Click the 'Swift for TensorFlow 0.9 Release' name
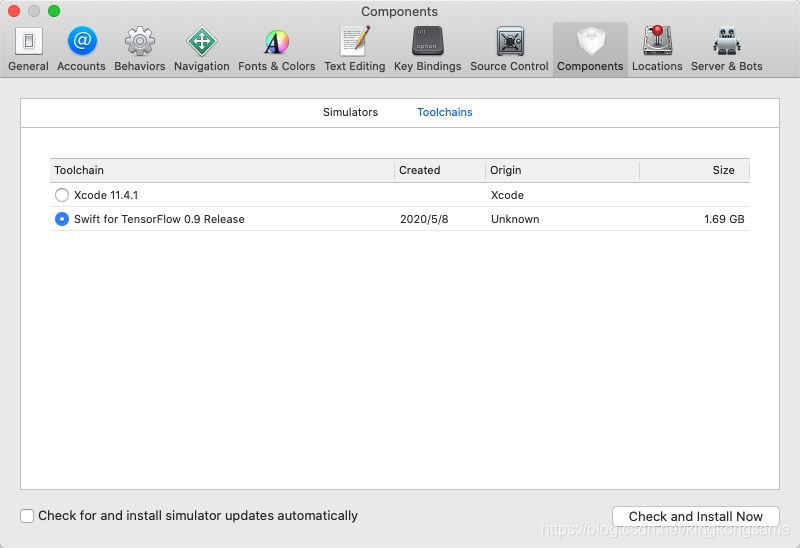This screenshot has width=800, height=548. [159, 219]
